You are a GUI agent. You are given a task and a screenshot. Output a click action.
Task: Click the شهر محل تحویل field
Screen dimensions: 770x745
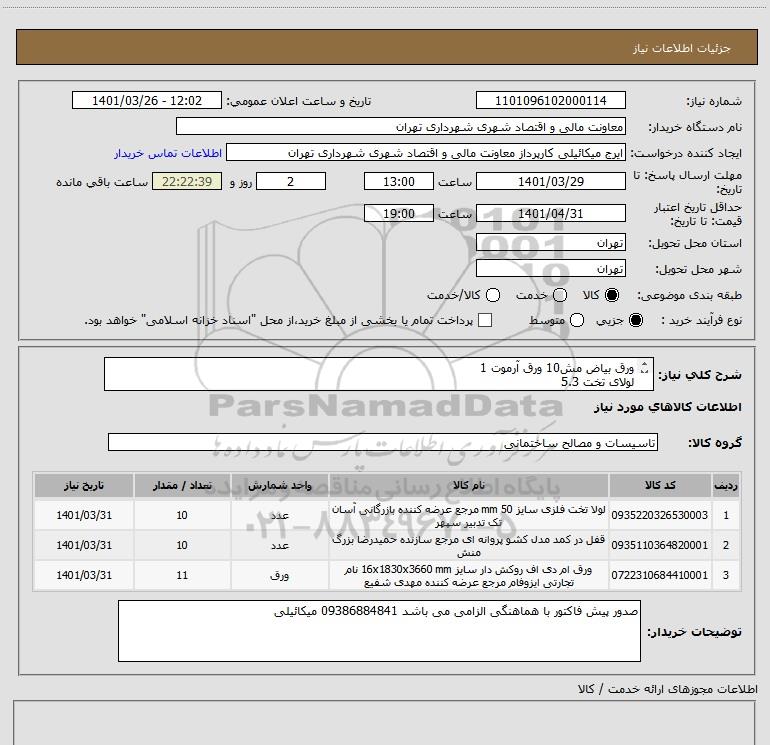pos(550,269)
